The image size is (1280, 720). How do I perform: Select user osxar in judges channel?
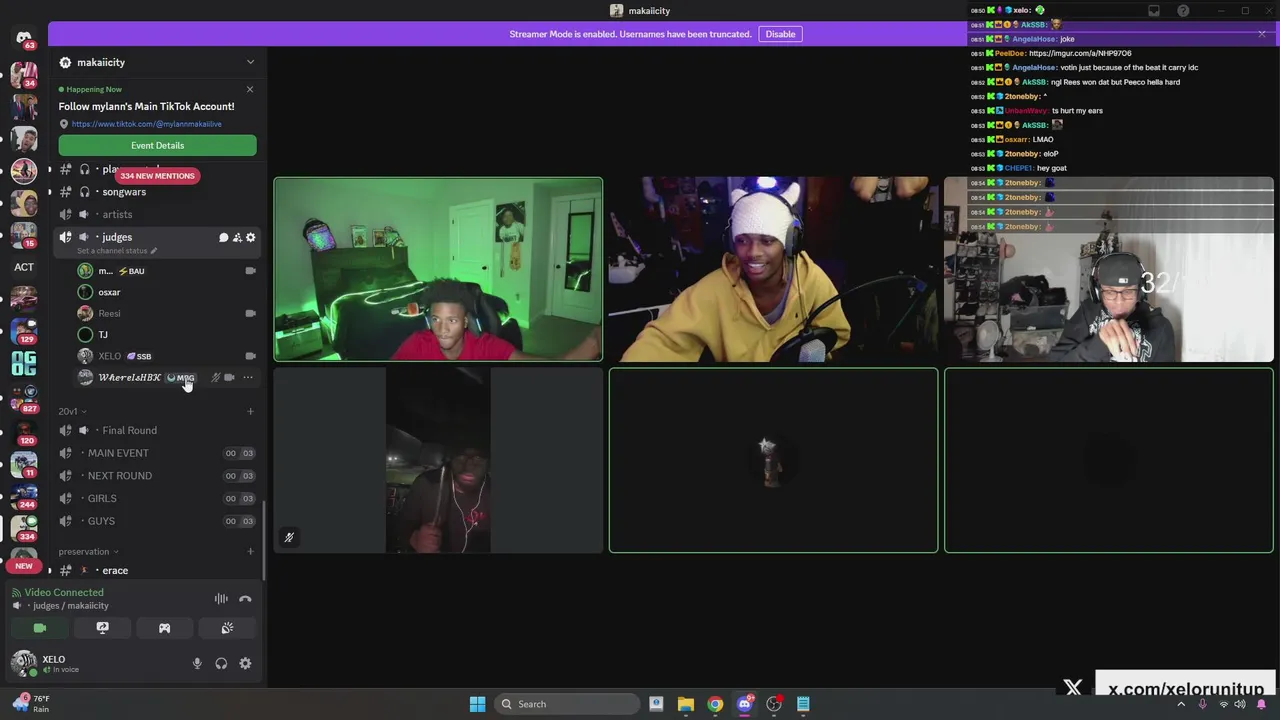[x=165, y=292]
